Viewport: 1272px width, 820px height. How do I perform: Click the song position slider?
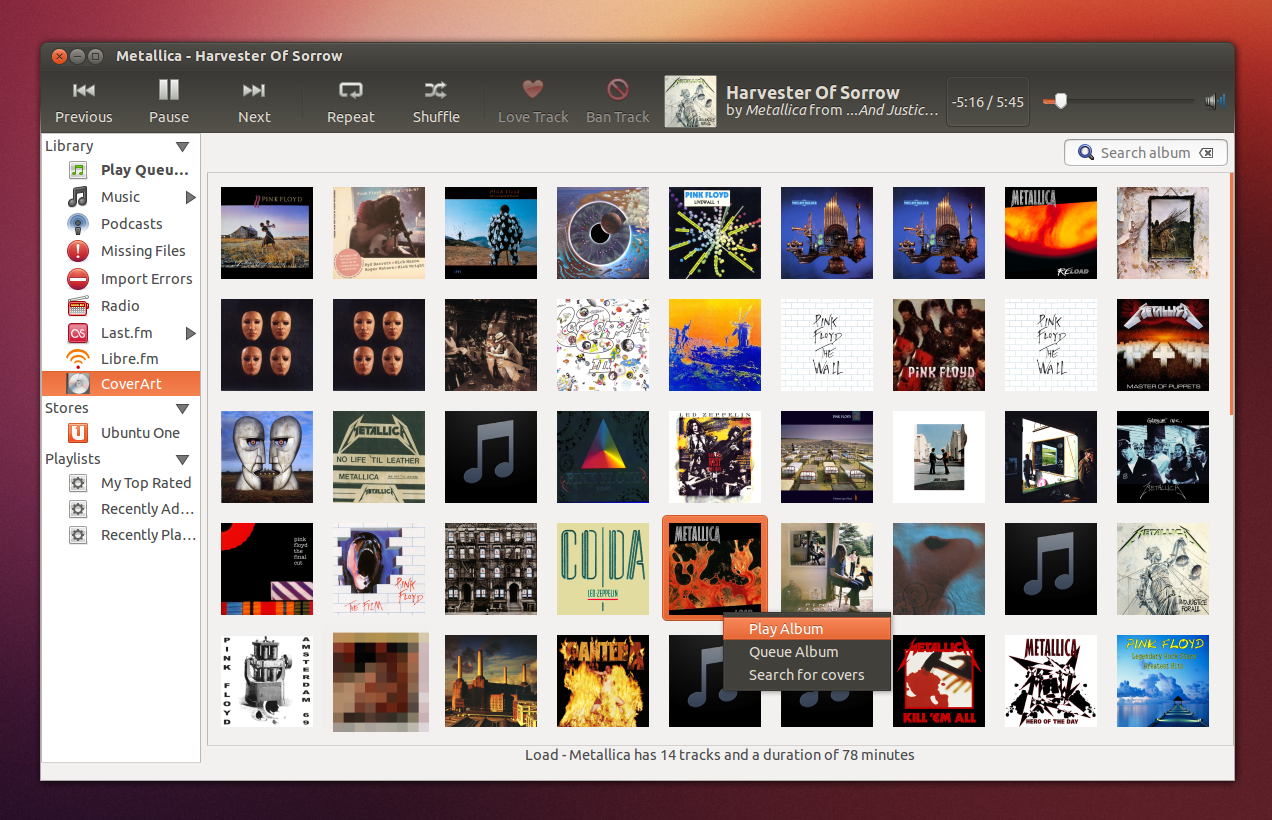[x=1118, y=100]
